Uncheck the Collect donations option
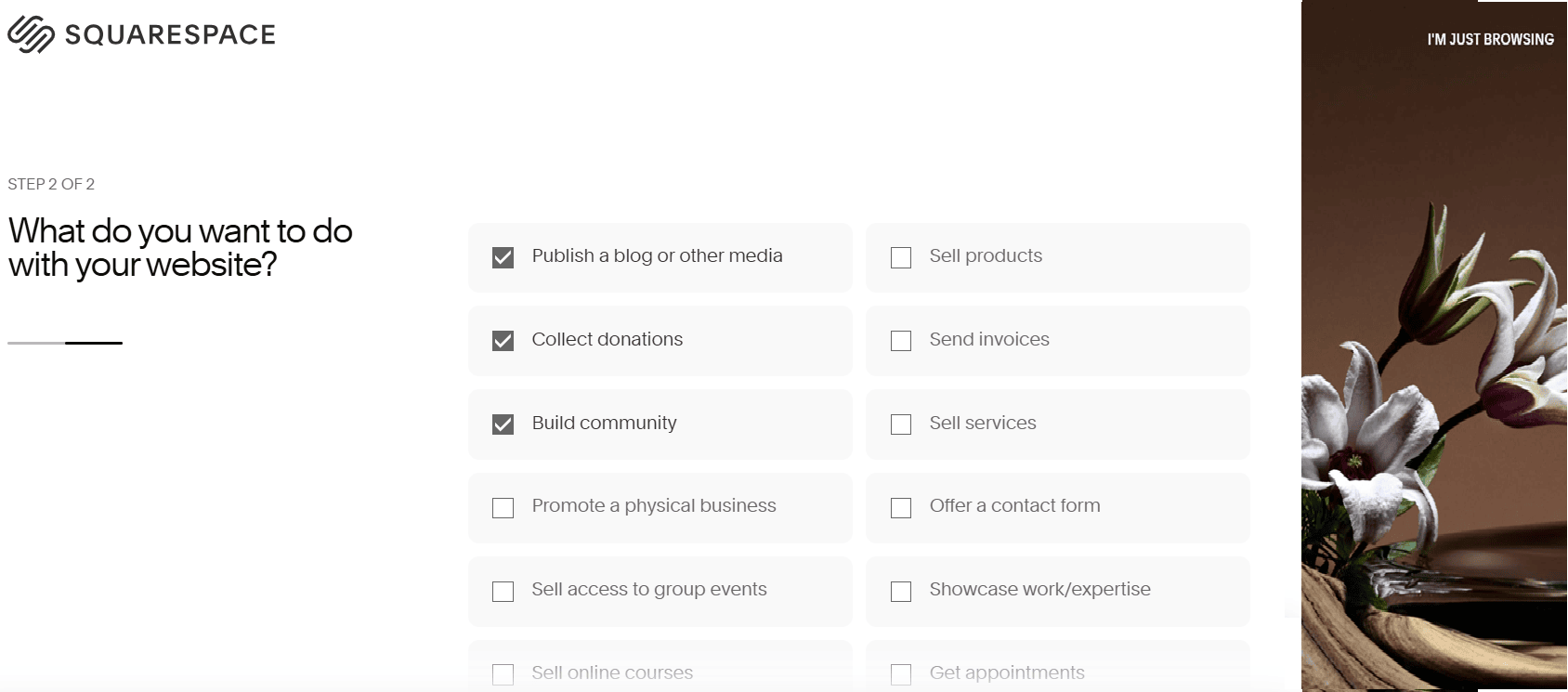The height and width of the screenshot is (692, 1568). (503, 341)
